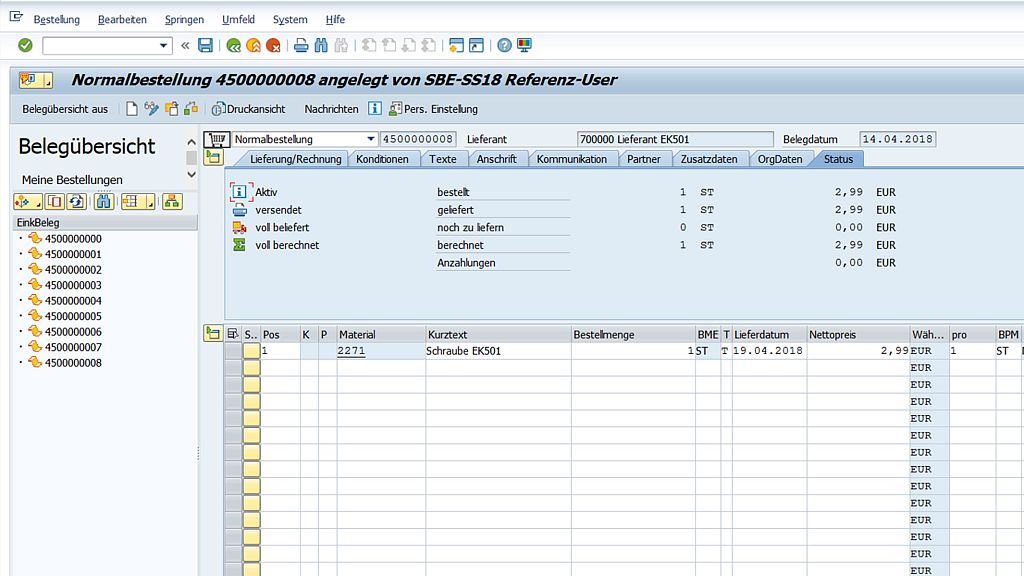Click the Create new document icon
Image resolution: width=1024 pixels, height=576 pixels.
[x=131, y=109]
